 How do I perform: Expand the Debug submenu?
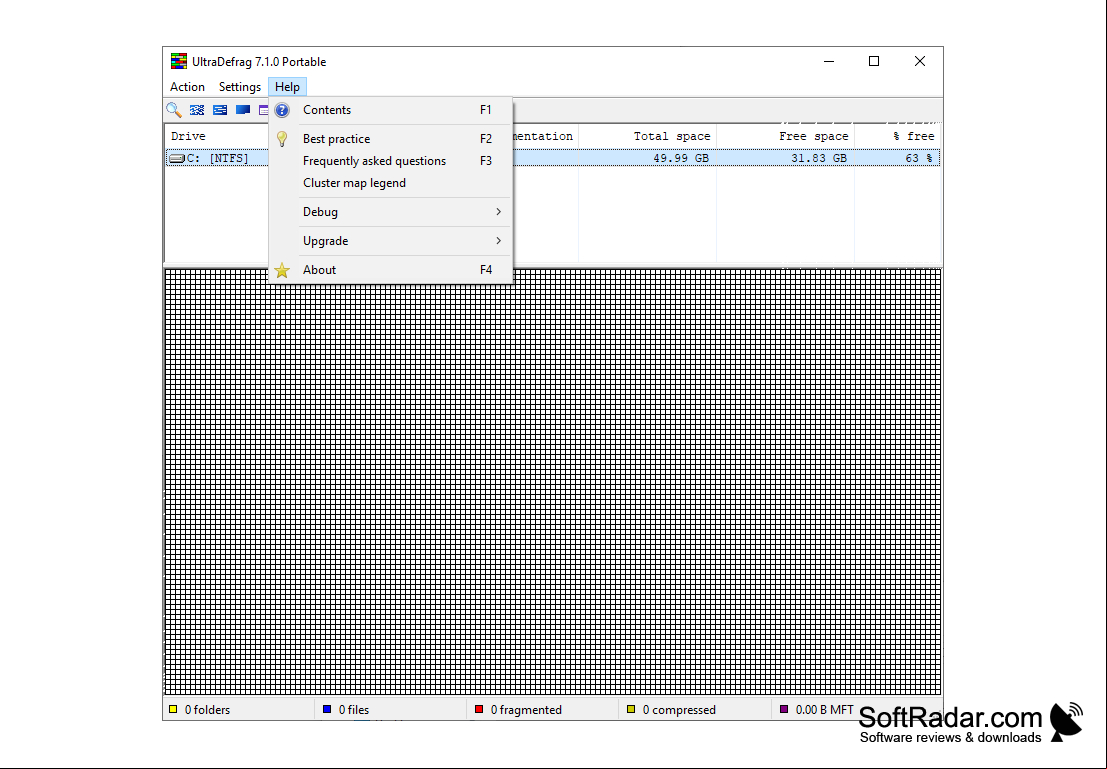[390, 212]
